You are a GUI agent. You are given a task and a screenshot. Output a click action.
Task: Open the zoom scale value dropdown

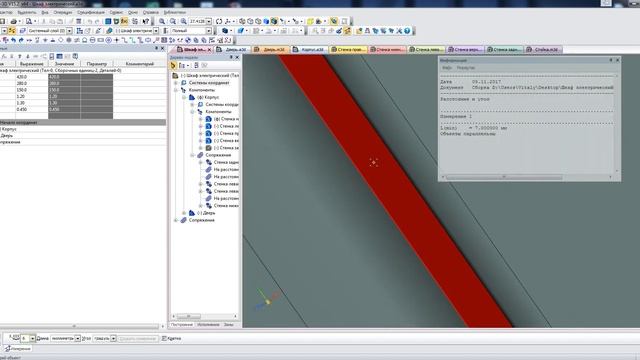pyautogui.click(x=209, y=21)
